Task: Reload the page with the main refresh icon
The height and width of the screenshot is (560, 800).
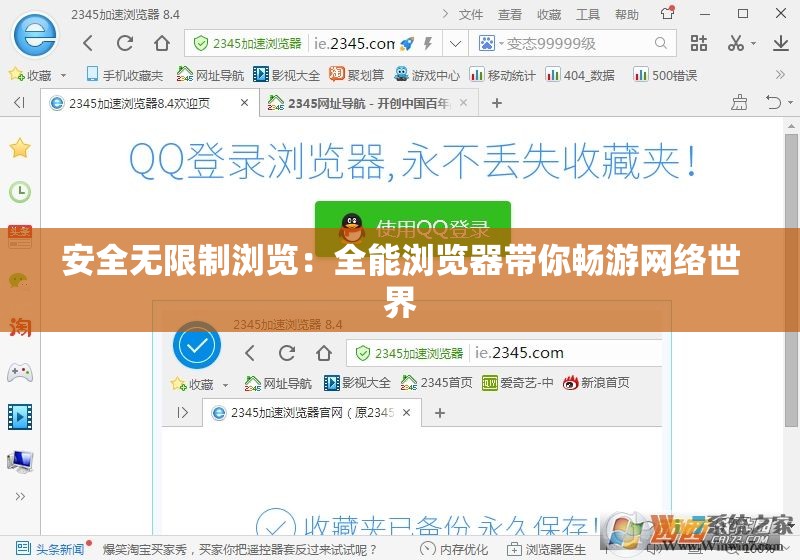Action: click(125, 43)
